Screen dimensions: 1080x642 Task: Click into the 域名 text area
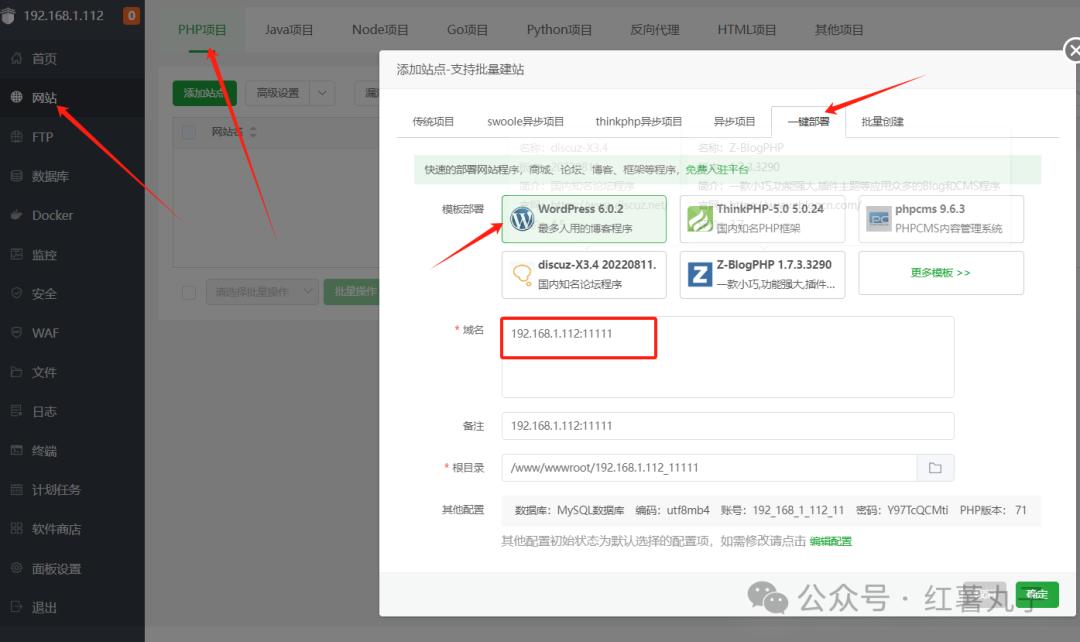tap(728, 357)
